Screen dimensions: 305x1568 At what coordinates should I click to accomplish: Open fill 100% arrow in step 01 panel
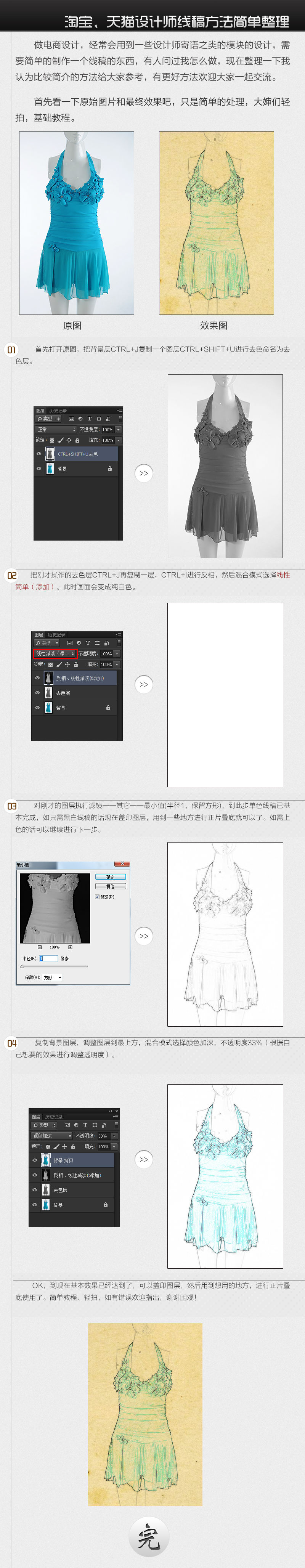point(118,440)
